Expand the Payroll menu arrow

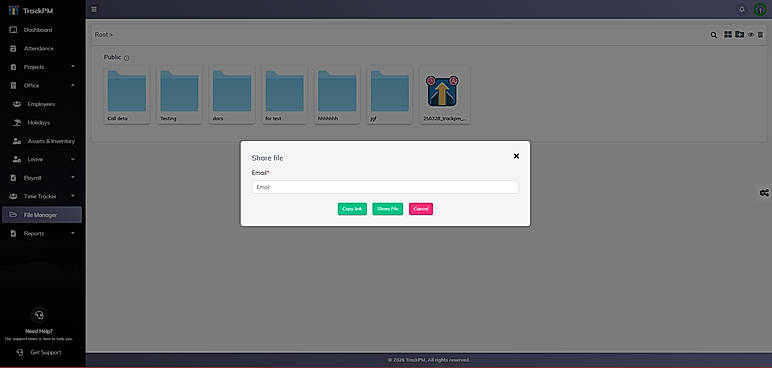pos(73,178)
